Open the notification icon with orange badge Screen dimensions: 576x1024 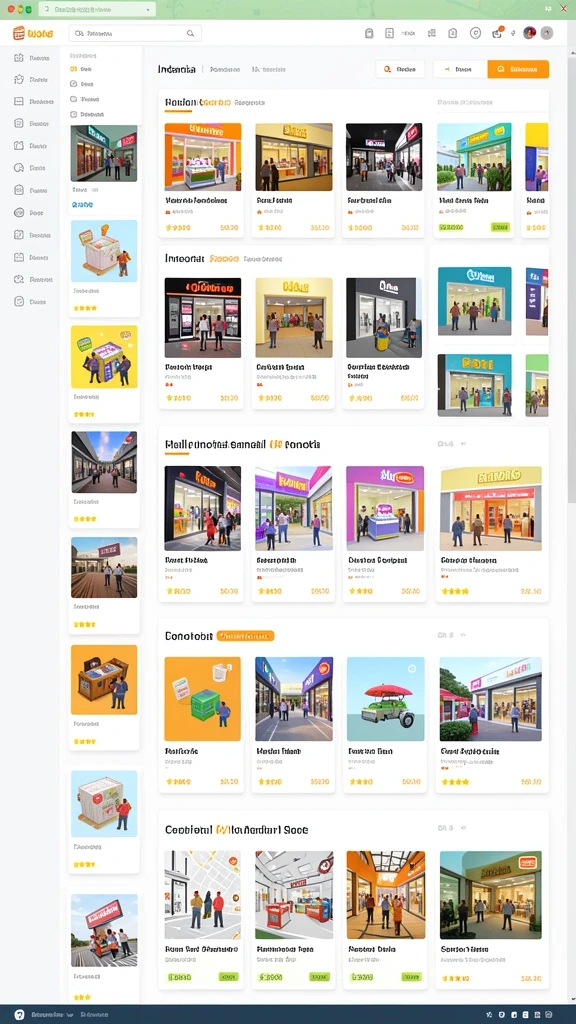click(x=497, y=33)
